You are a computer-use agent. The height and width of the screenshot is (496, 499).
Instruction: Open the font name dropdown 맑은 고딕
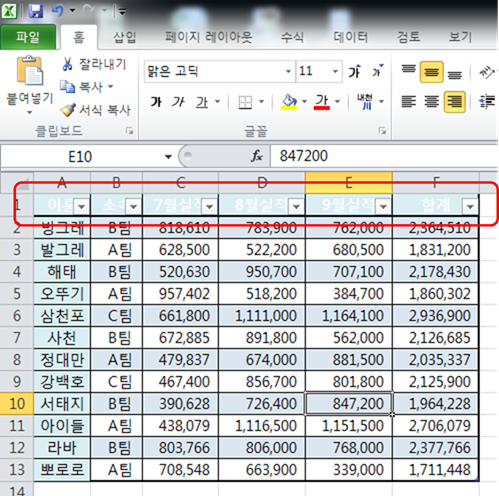[x=288, y=71]
